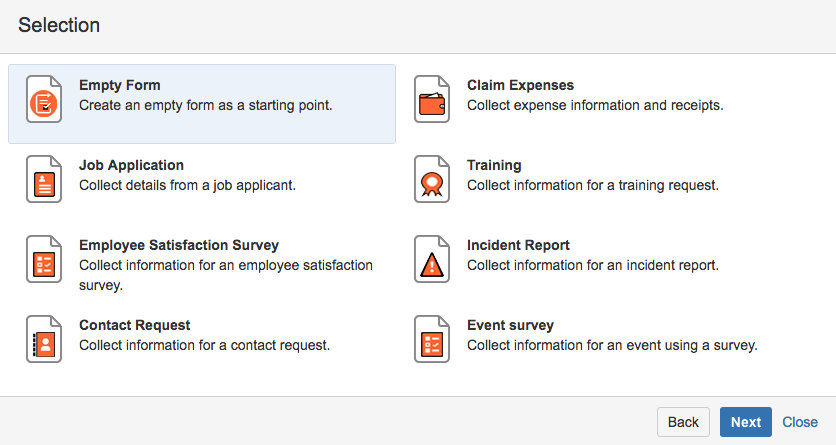Pick the Job Application template title
The height and width of the screenshot is (445, 836).
pos(131,165)
